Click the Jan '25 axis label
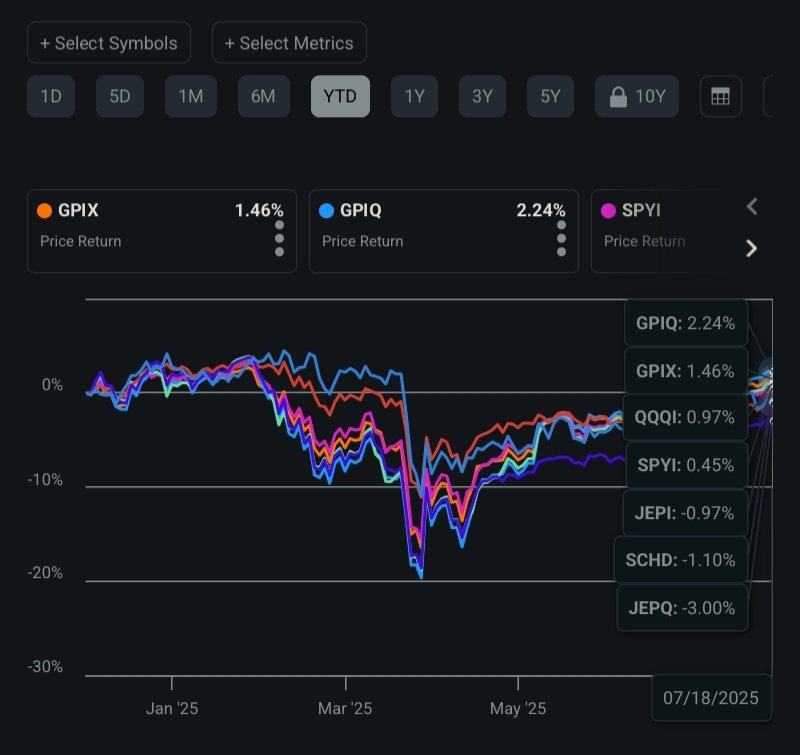The width and height of the screenshot is (800, 755). pos(172,709)
